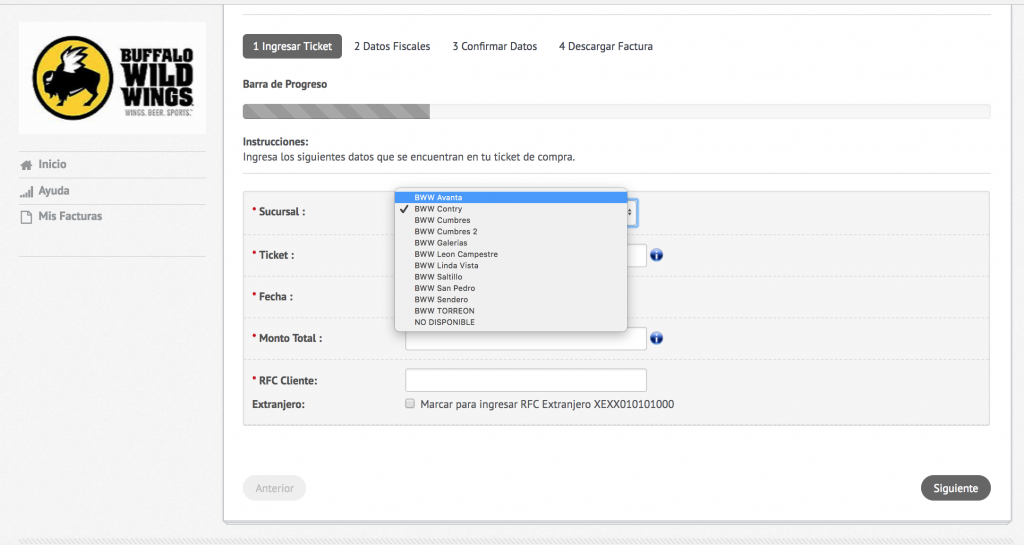Click the Sucursal dropdown arrows
Image resolution: width=1024 pixels, height=545 pixels.
pos(631,212)
